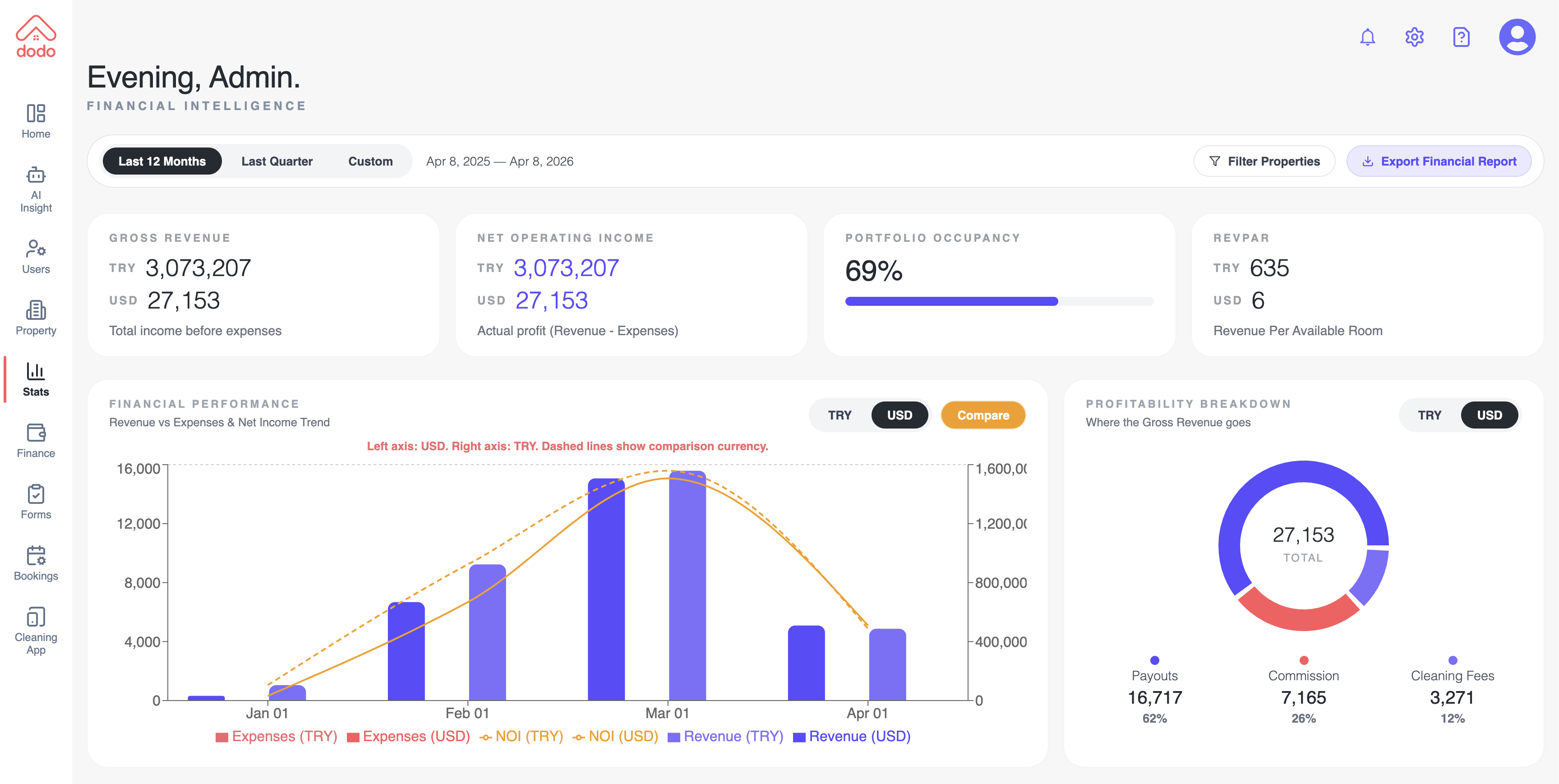Select the Last 12 Months tab
The image size is (1559, 784).
161,161
